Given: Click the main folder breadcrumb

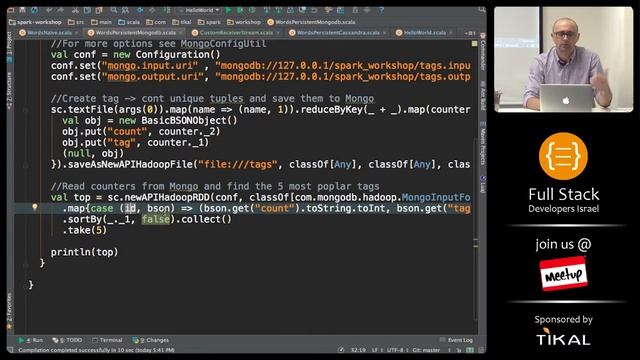Looking at the screenshot, I should 101,22.
